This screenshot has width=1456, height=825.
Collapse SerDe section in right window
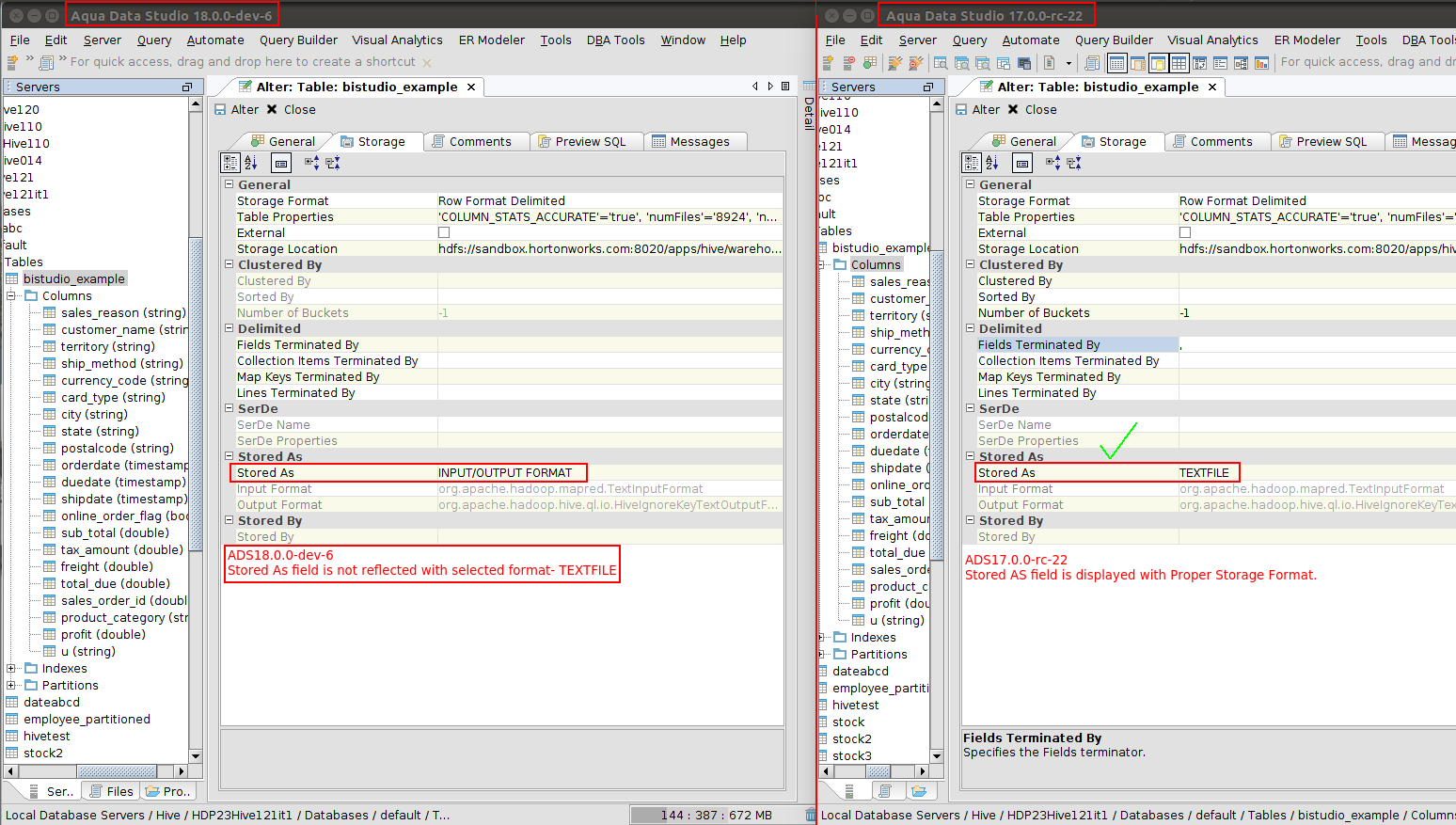pos(970,408)
